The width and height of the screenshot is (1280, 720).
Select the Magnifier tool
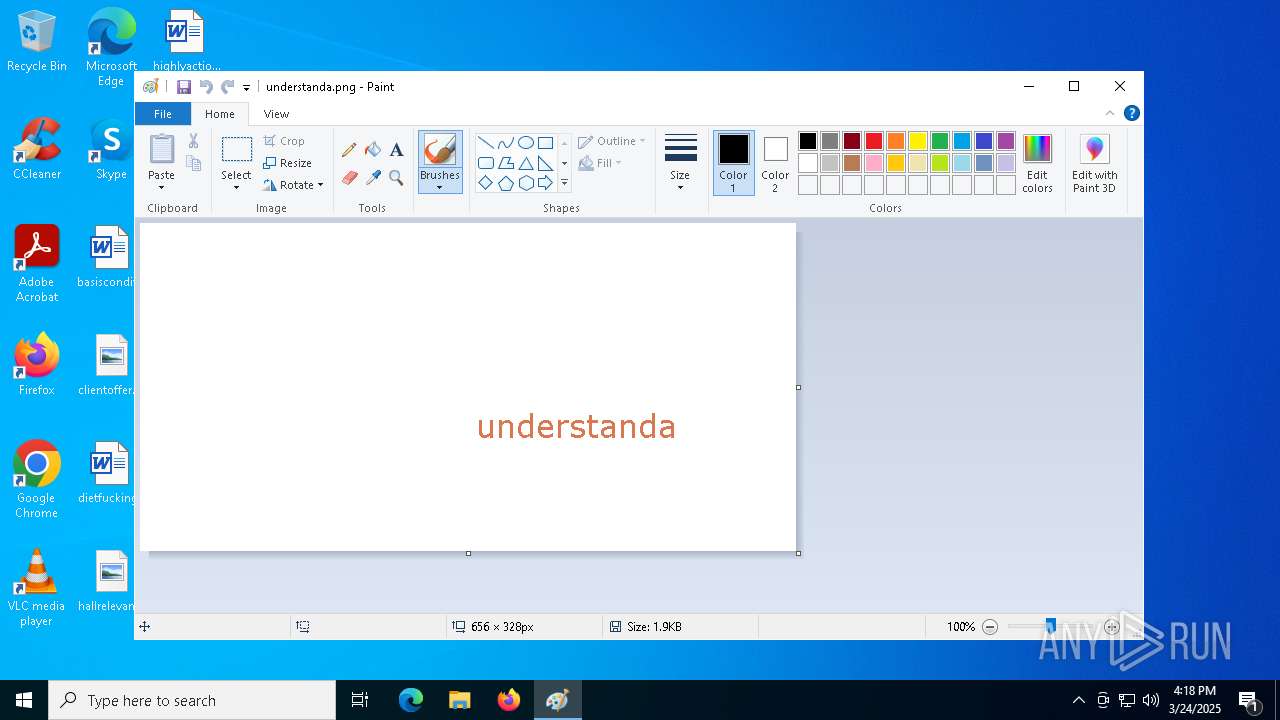coord(396,178)
